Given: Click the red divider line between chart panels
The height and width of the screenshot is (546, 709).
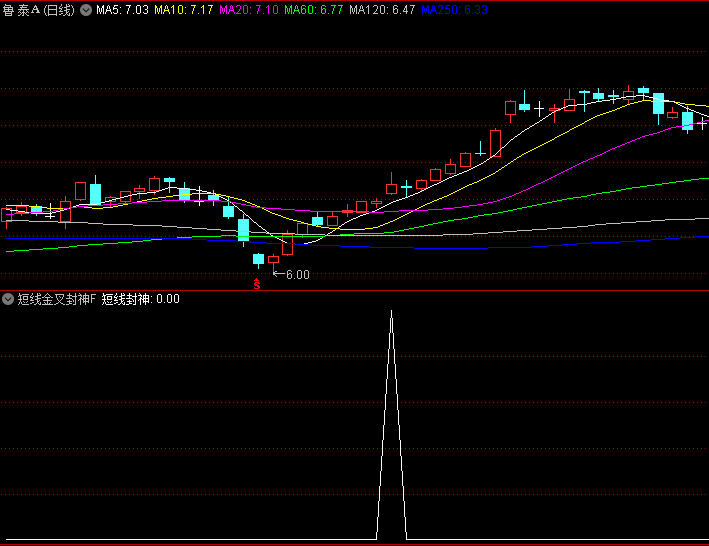Looking at the screenshot, I should pos(354,290).
